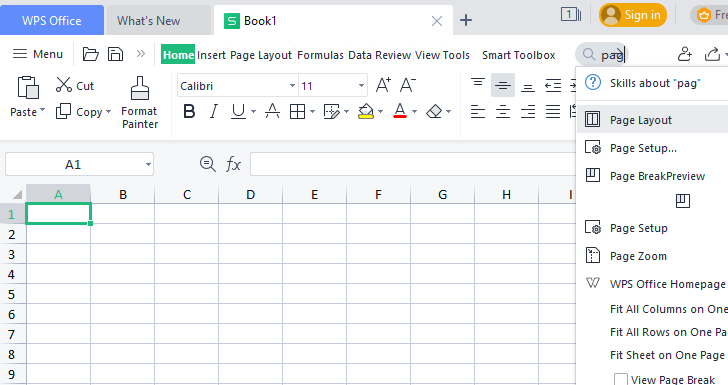Click the Paste clipboard icon
728x385 pixels.
pos(28,87)
